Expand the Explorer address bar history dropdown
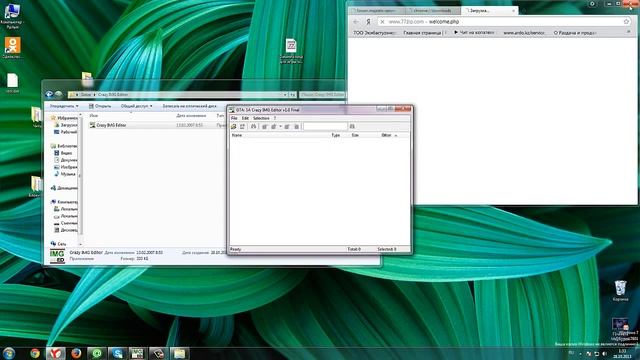The height and width of the screenshot is (360, 640). click(285, 95)
